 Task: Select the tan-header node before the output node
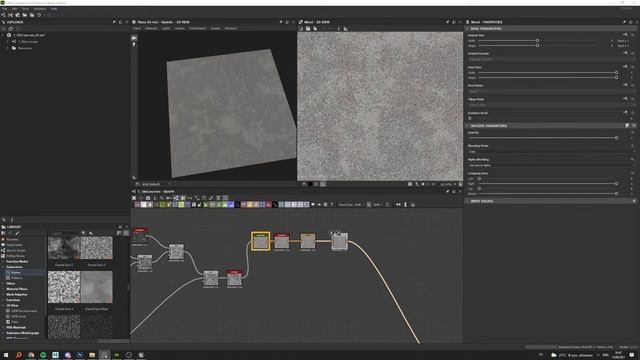(308, 241)
